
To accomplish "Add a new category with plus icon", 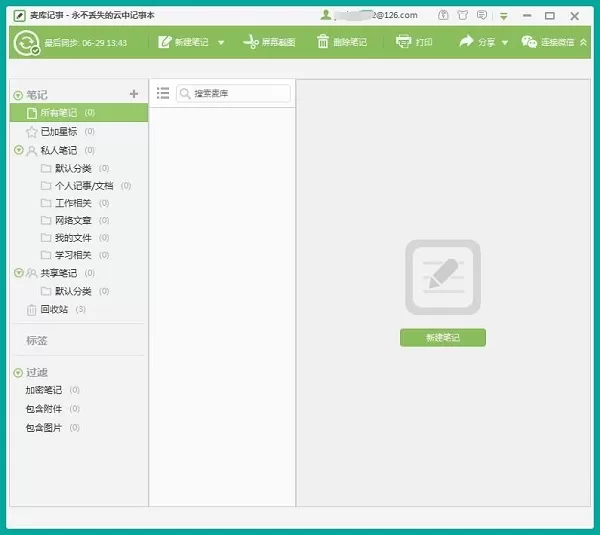I will [134, 94].
